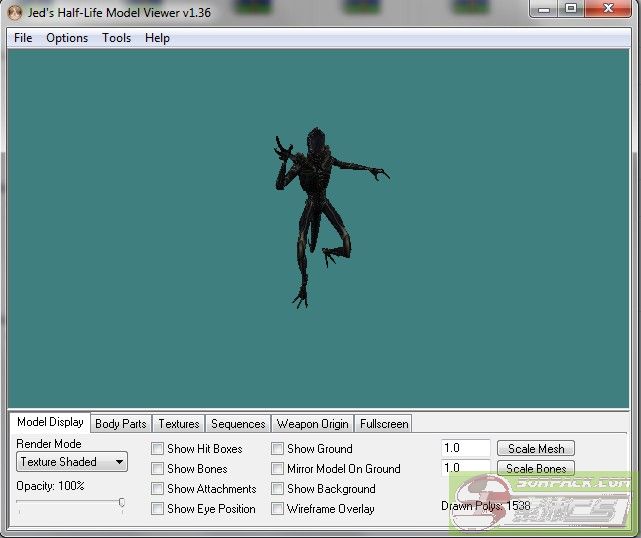The width and height of the screenshot is (641, 538).
Task: Turn on Wireframe Overlay
Action: pos(278,509)
